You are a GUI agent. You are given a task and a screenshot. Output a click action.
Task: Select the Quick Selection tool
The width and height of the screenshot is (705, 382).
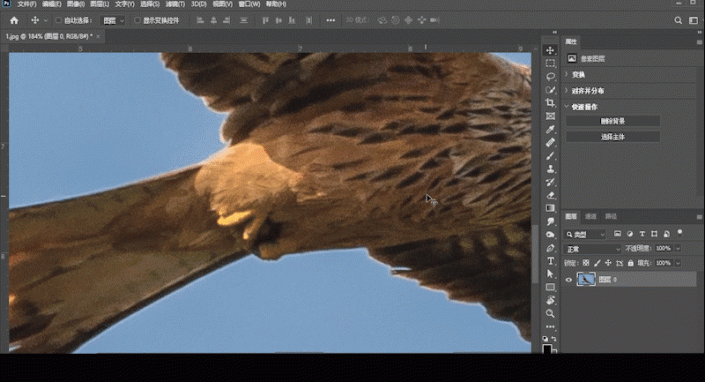[550, 90]
